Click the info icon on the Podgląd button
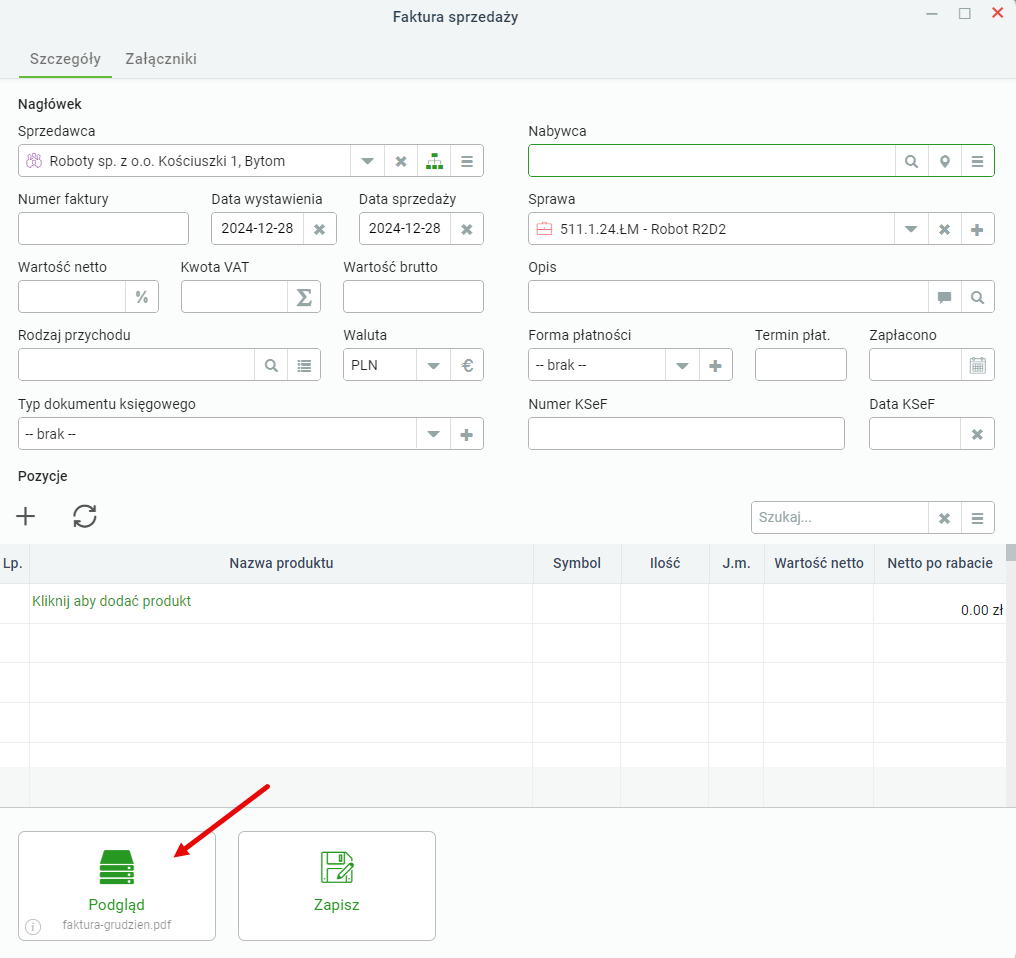This screenshot has height=958, width=1016. pos(32,927)
